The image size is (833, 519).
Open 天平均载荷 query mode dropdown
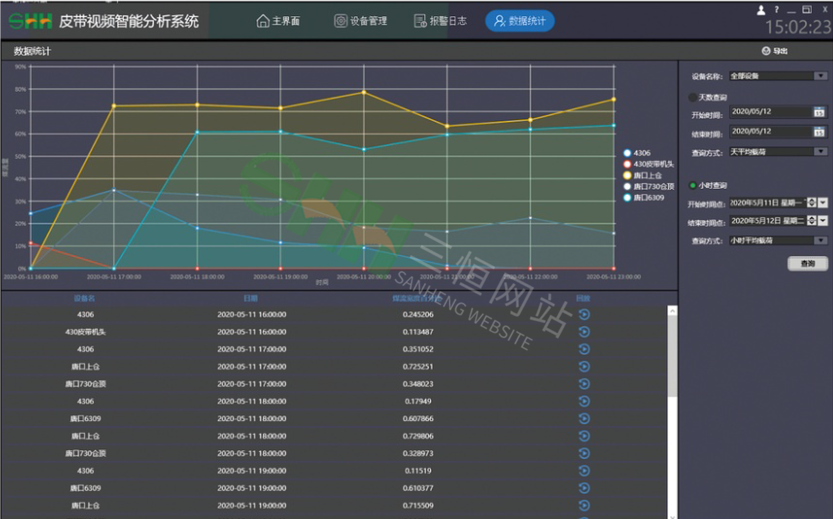(820, 152)
